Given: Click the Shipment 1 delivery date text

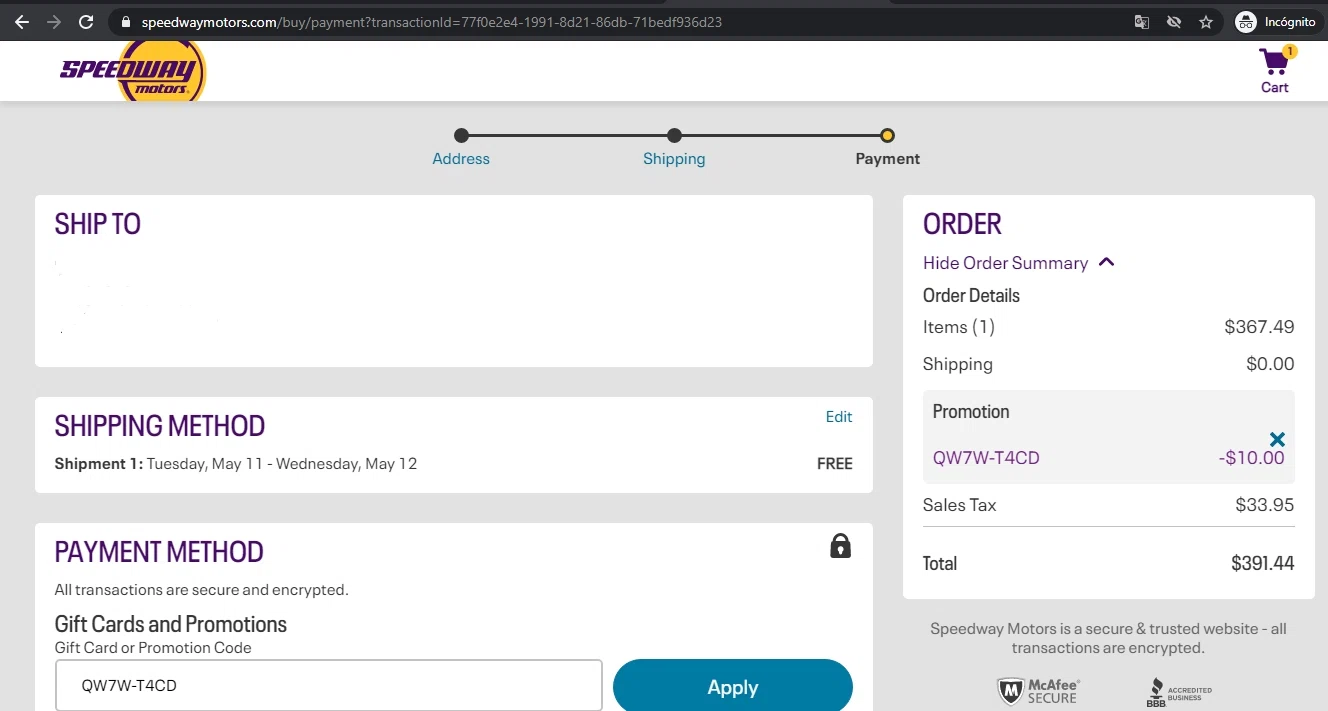Looking at the screenshot, I should coord(236,464).
